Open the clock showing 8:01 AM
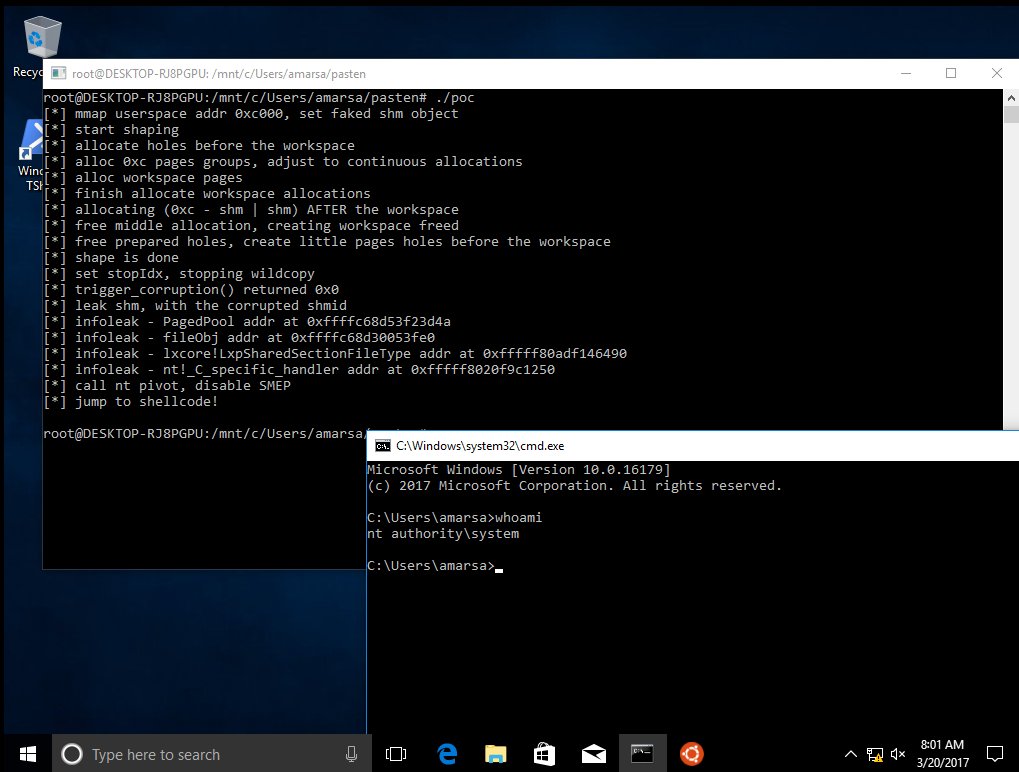 point(942,754)
